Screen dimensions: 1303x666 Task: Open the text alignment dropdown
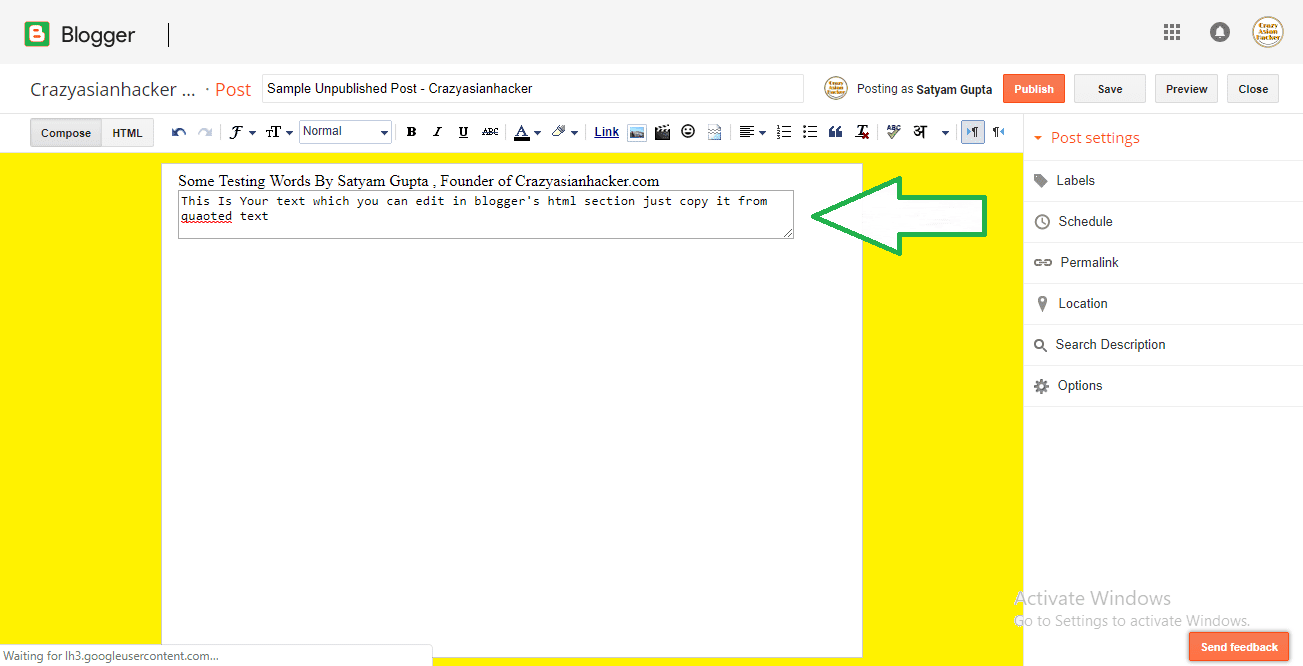[x=752, y=131]
